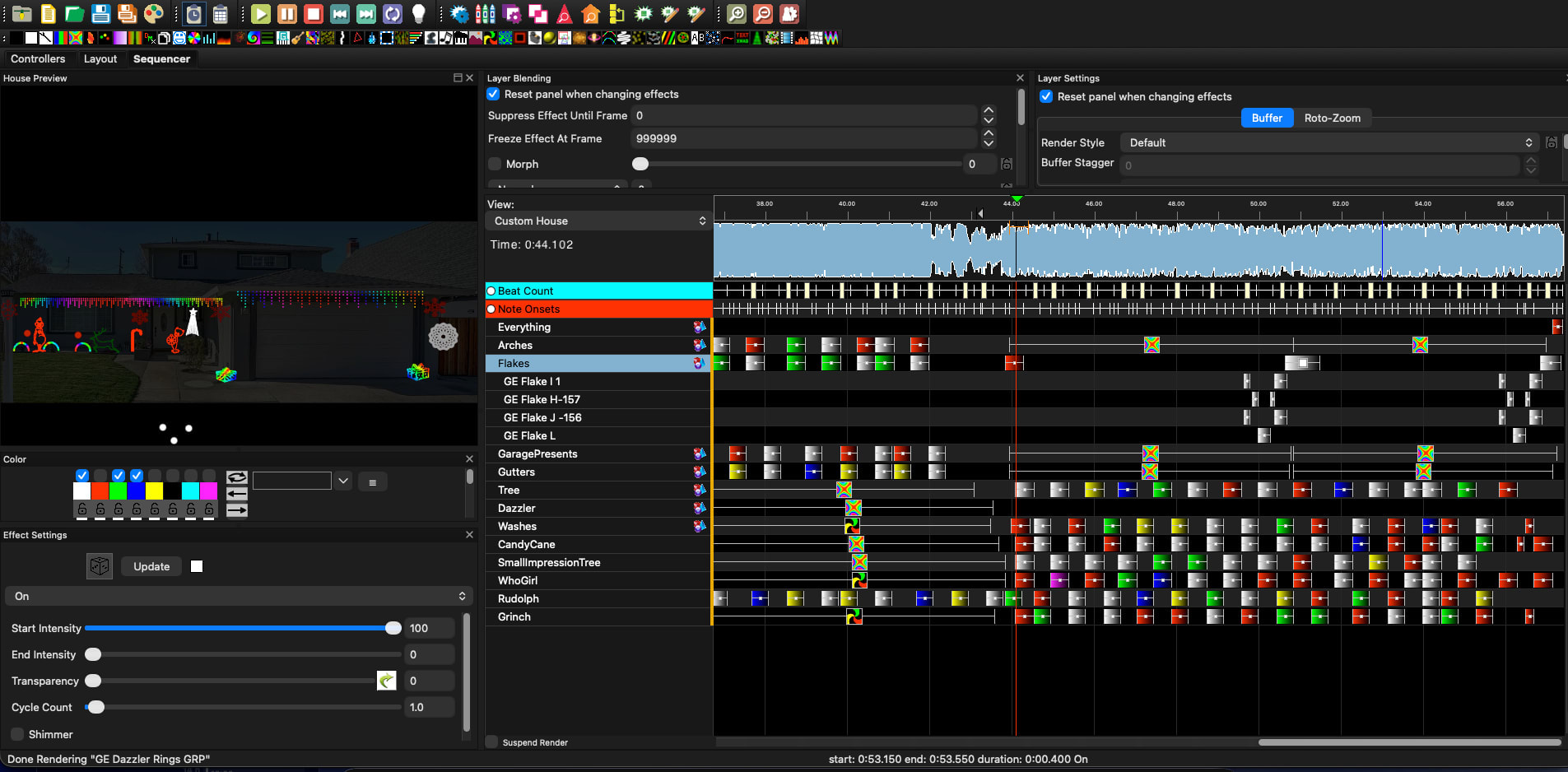
Task: Click the Zoom In magnifier icon
Action: (x=737, y=14)
